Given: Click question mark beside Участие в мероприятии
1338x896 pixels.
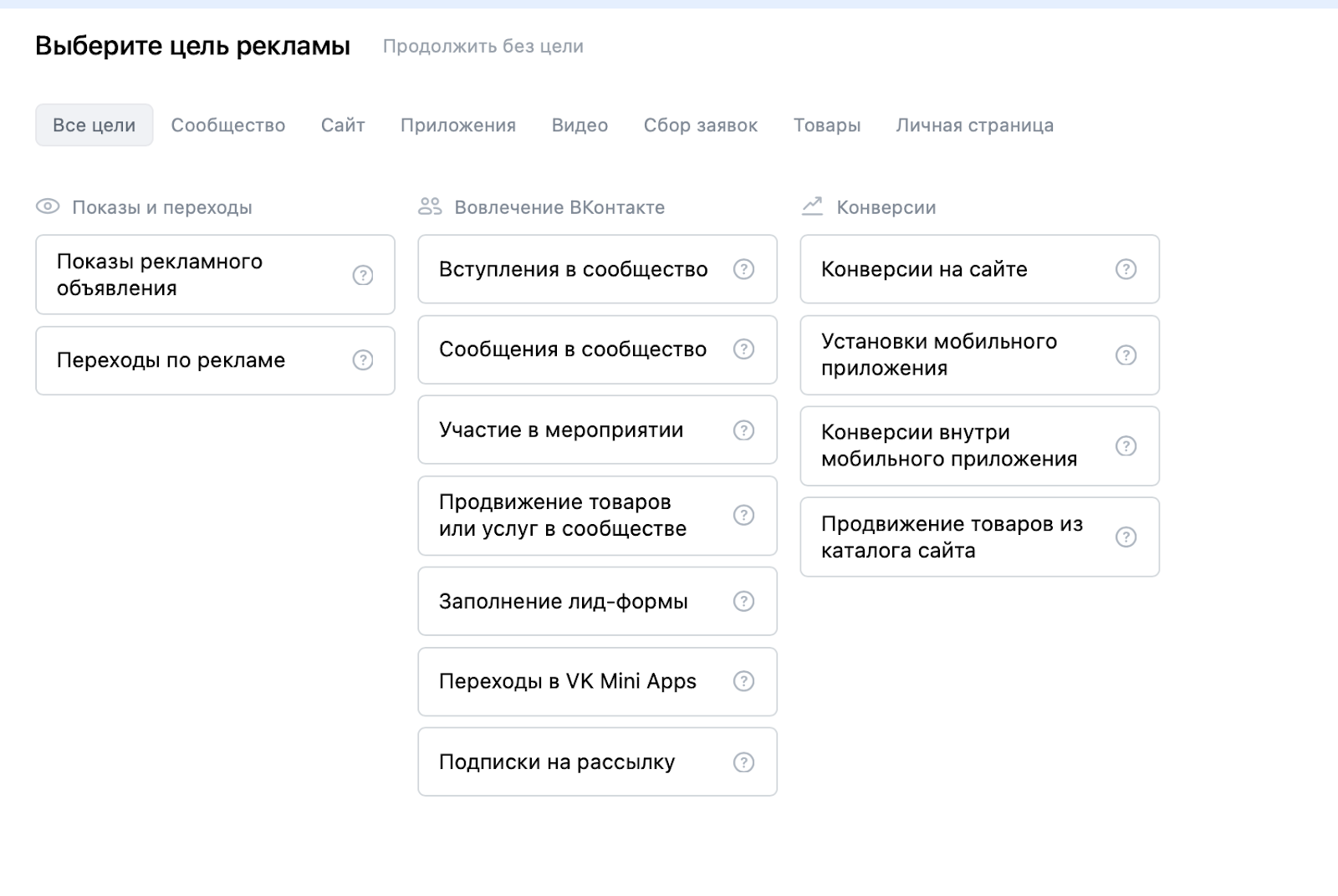Looking at the screenshot, I should click(743, 430).
